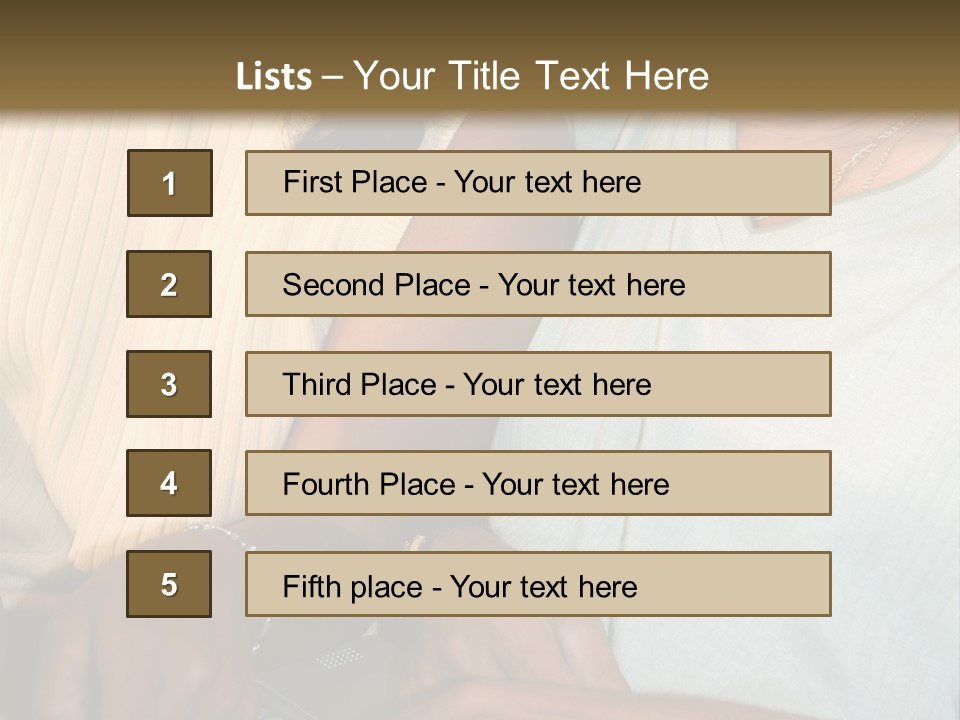Select the brown box labeled 3

tap(169, 384)
